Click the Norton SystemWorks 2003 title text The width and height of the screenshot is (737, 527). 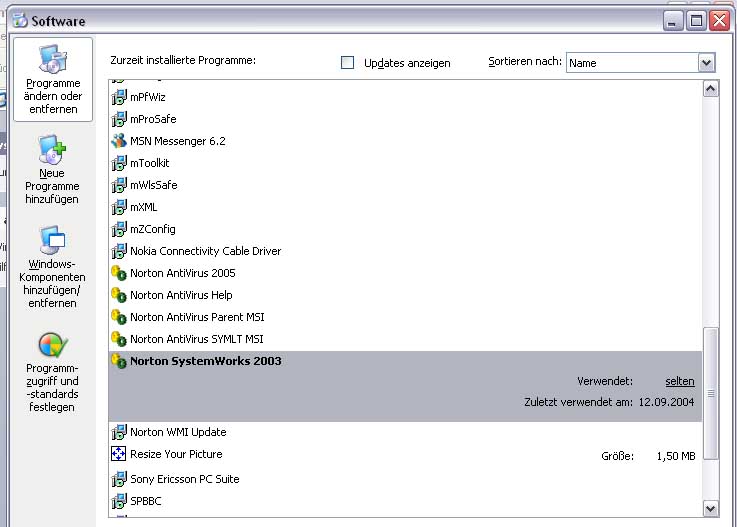pyautogui.click(x=206, y=361)
